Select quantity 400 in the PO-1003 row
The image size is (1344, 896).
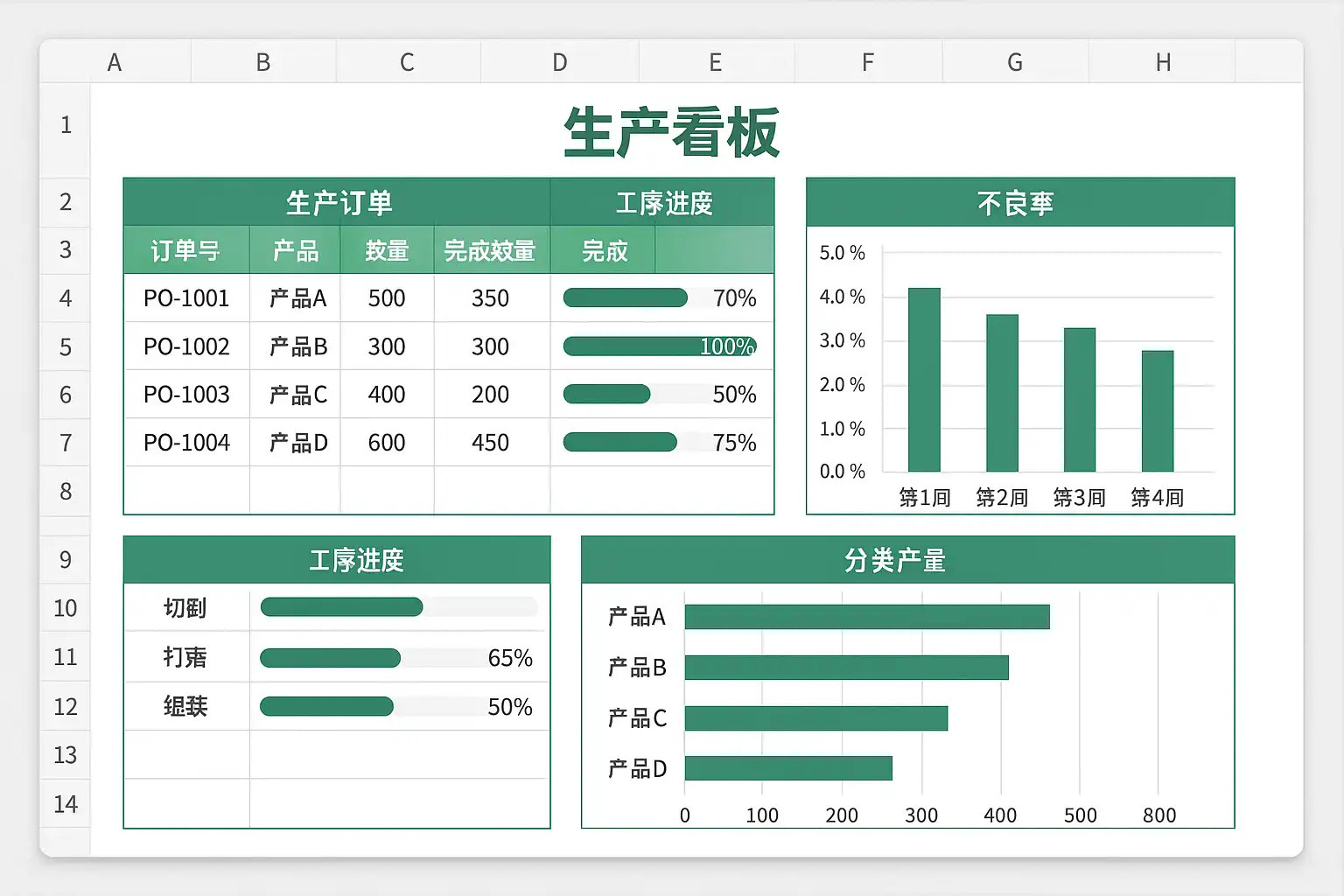point(387,395)
